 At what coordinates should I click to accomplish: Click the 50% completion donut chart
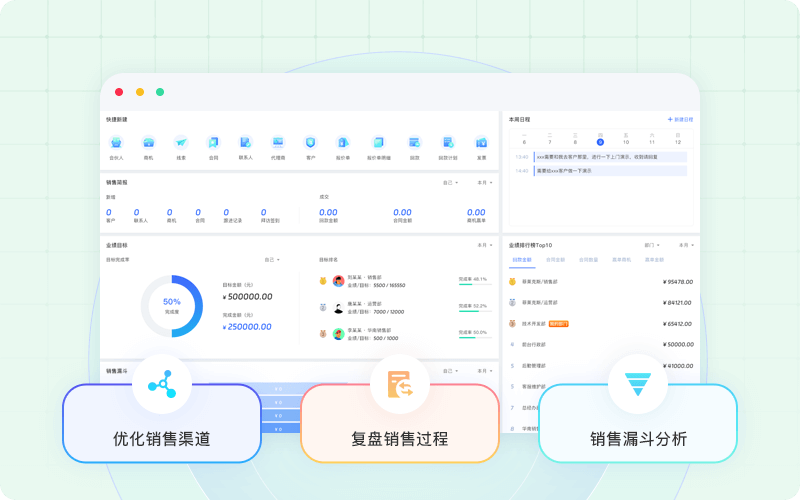pyautogui.click(x=172, y=304)
